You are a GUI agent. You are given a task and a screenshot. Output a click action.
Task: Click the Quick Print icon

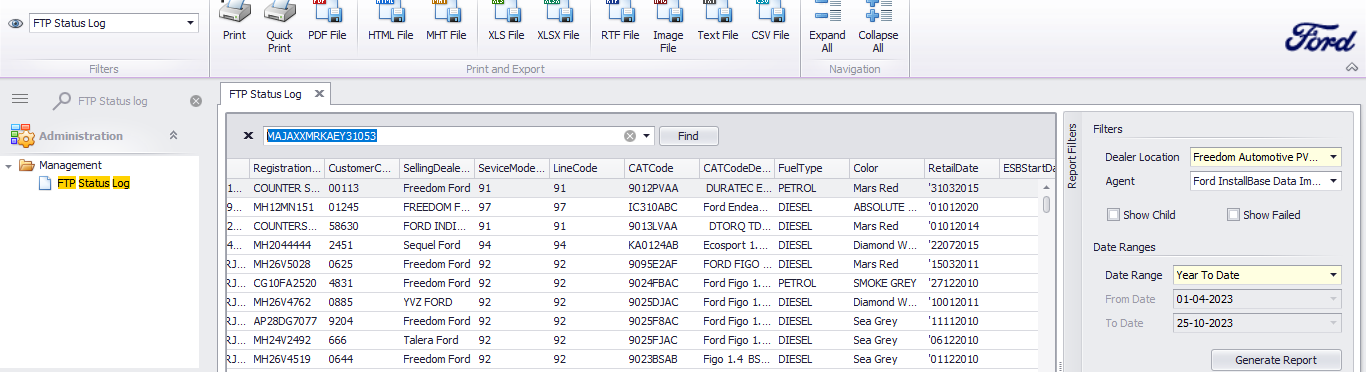point(280,25)
